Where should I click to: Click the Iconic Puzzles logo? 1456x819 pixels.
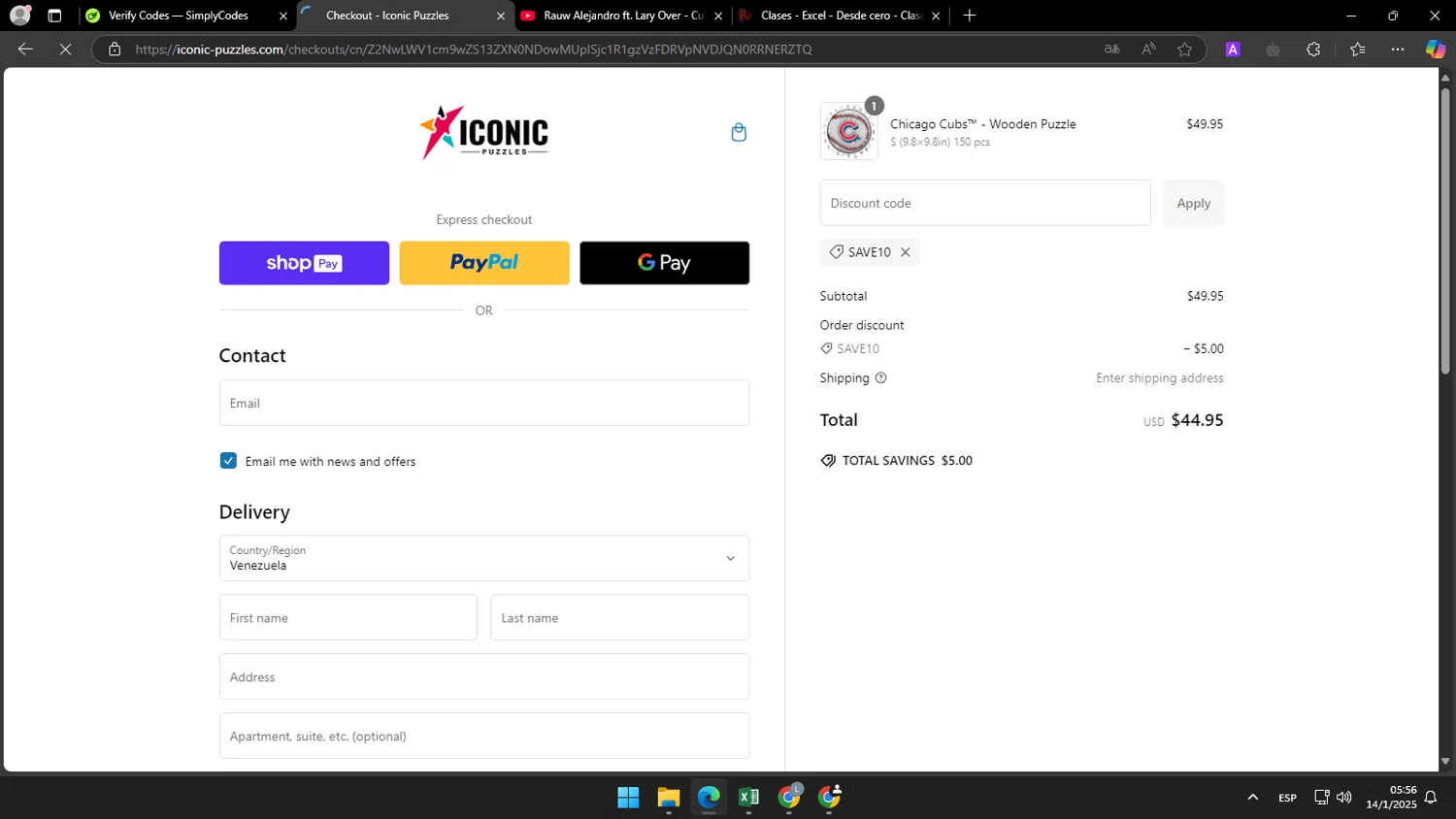[x=483, y=133]
